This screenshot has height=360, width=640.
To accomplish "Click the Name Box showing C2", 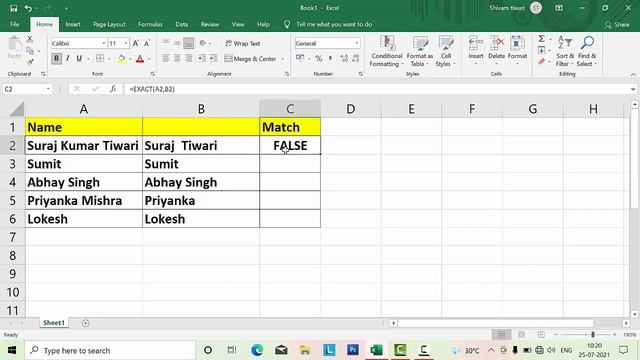I will 27,89.
